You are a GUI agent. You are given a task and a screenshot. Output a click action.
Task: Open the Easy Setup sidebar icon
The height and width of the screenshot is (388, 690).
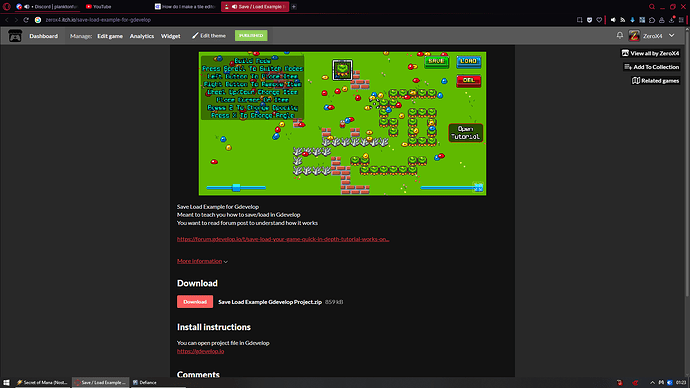[681, 20]
